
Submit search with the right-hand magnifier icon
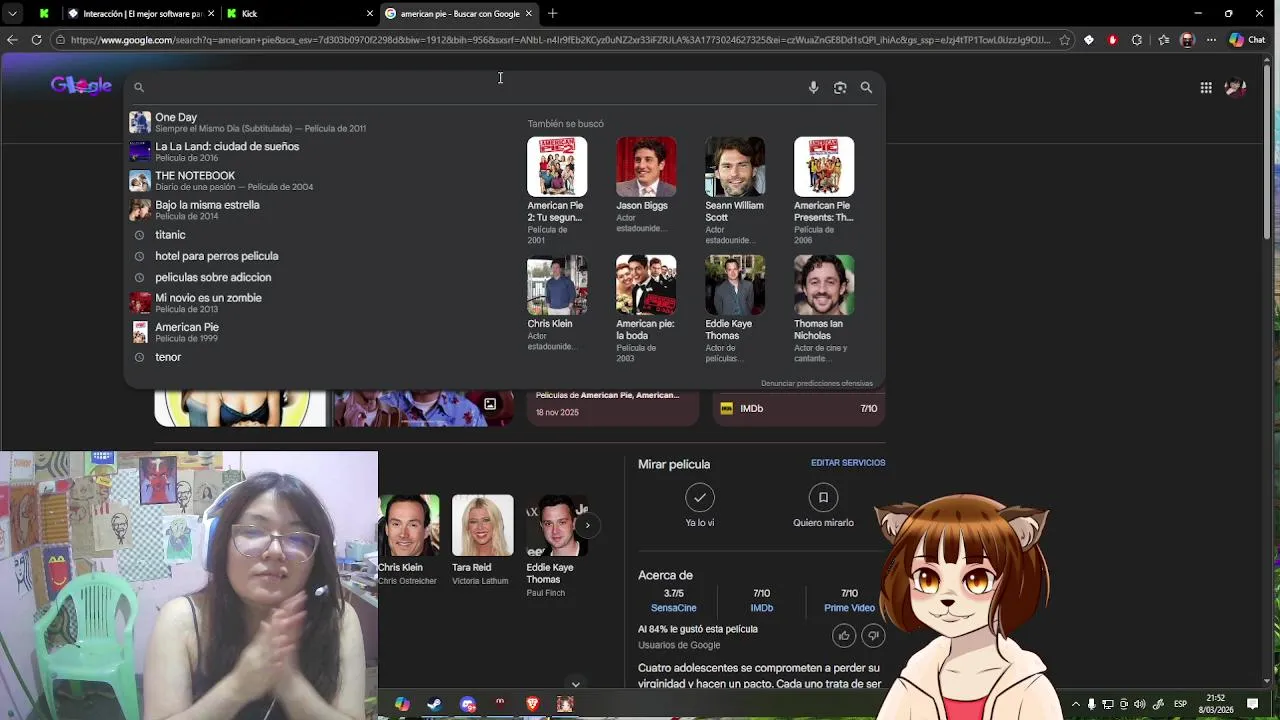[x=866, y=88]
